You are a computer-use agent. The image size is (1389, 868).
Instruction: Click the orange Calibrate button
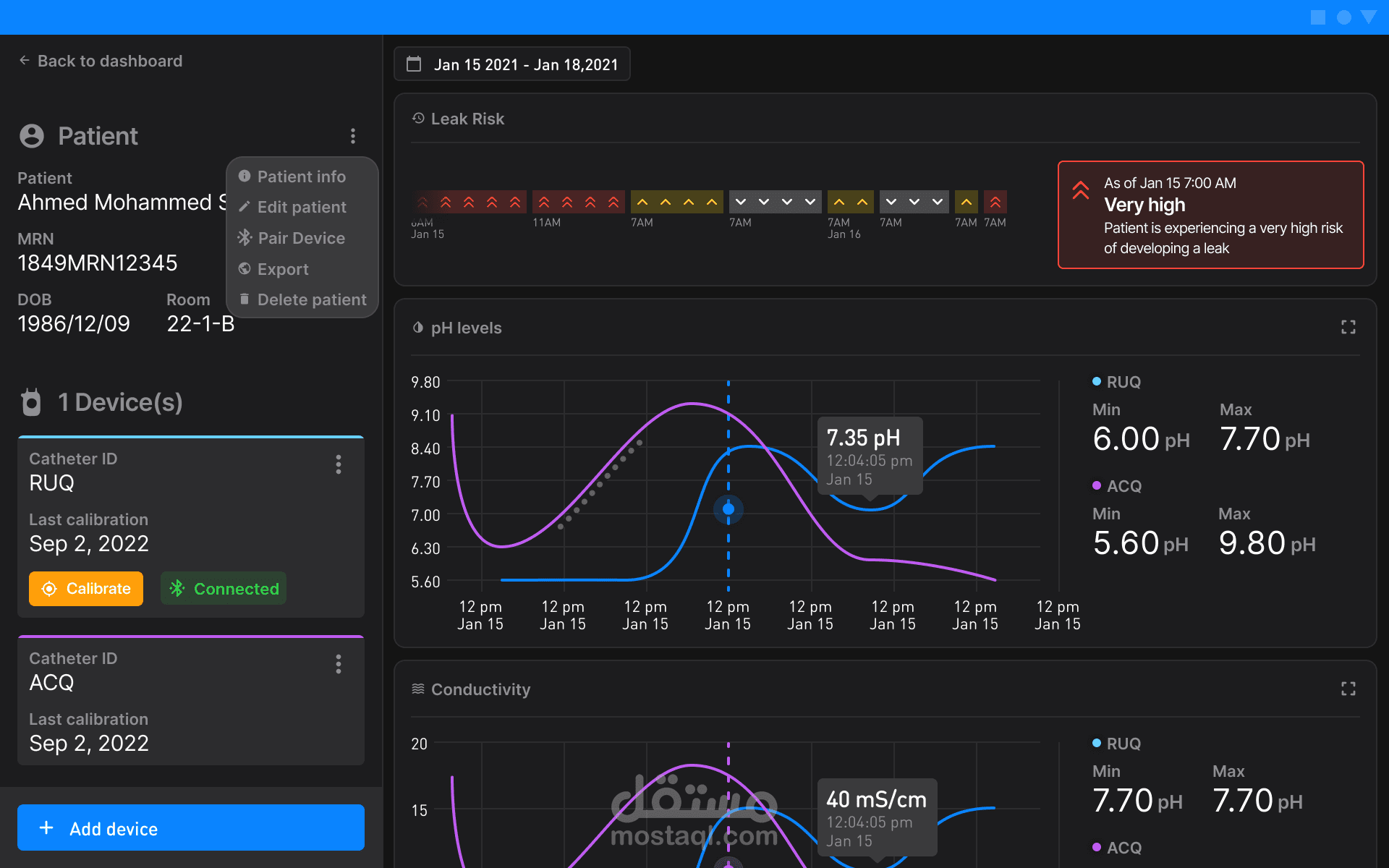coord(86,589)
